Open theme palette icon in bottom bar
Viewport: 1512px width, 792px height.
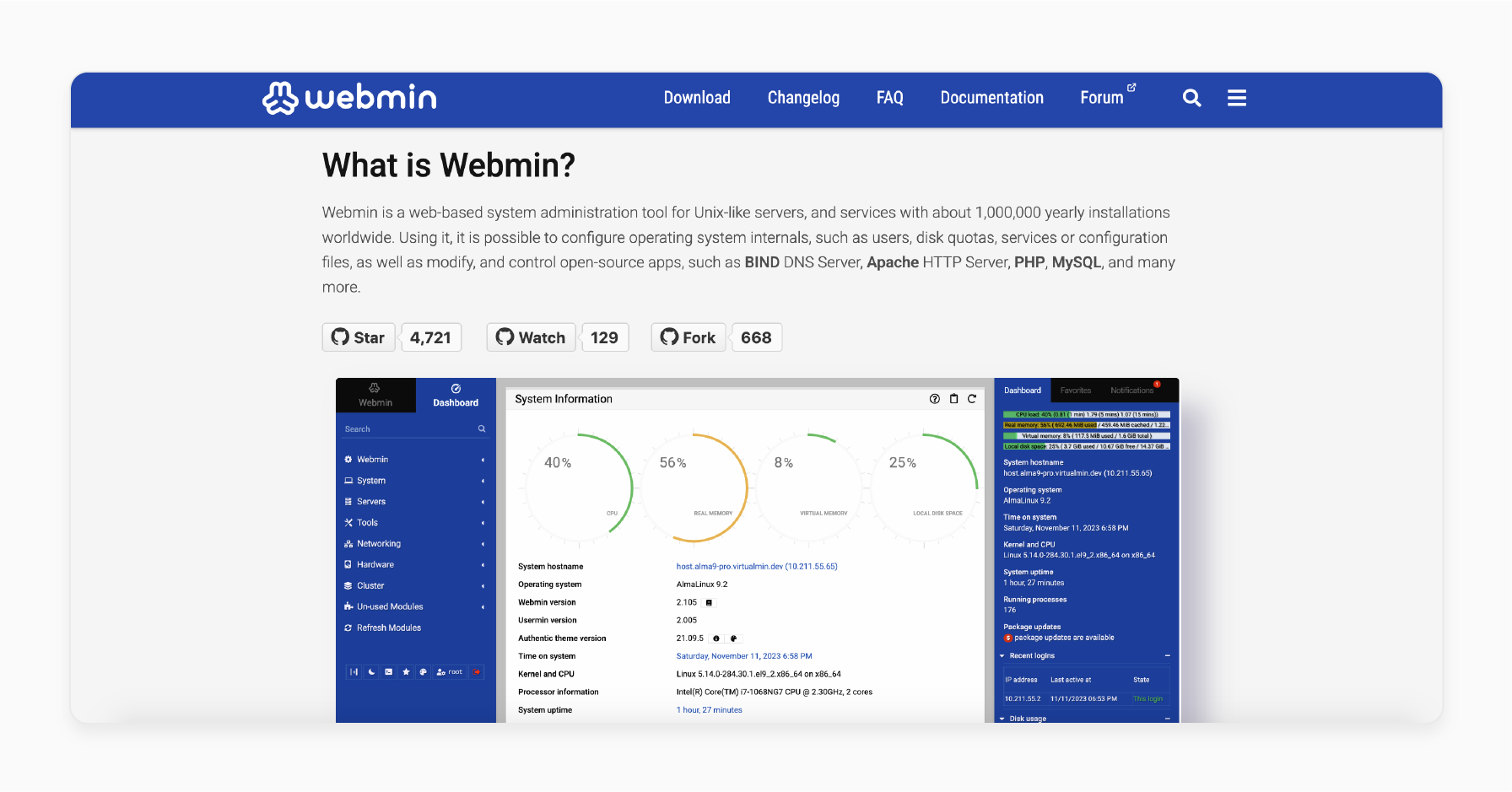click(424, 672)
